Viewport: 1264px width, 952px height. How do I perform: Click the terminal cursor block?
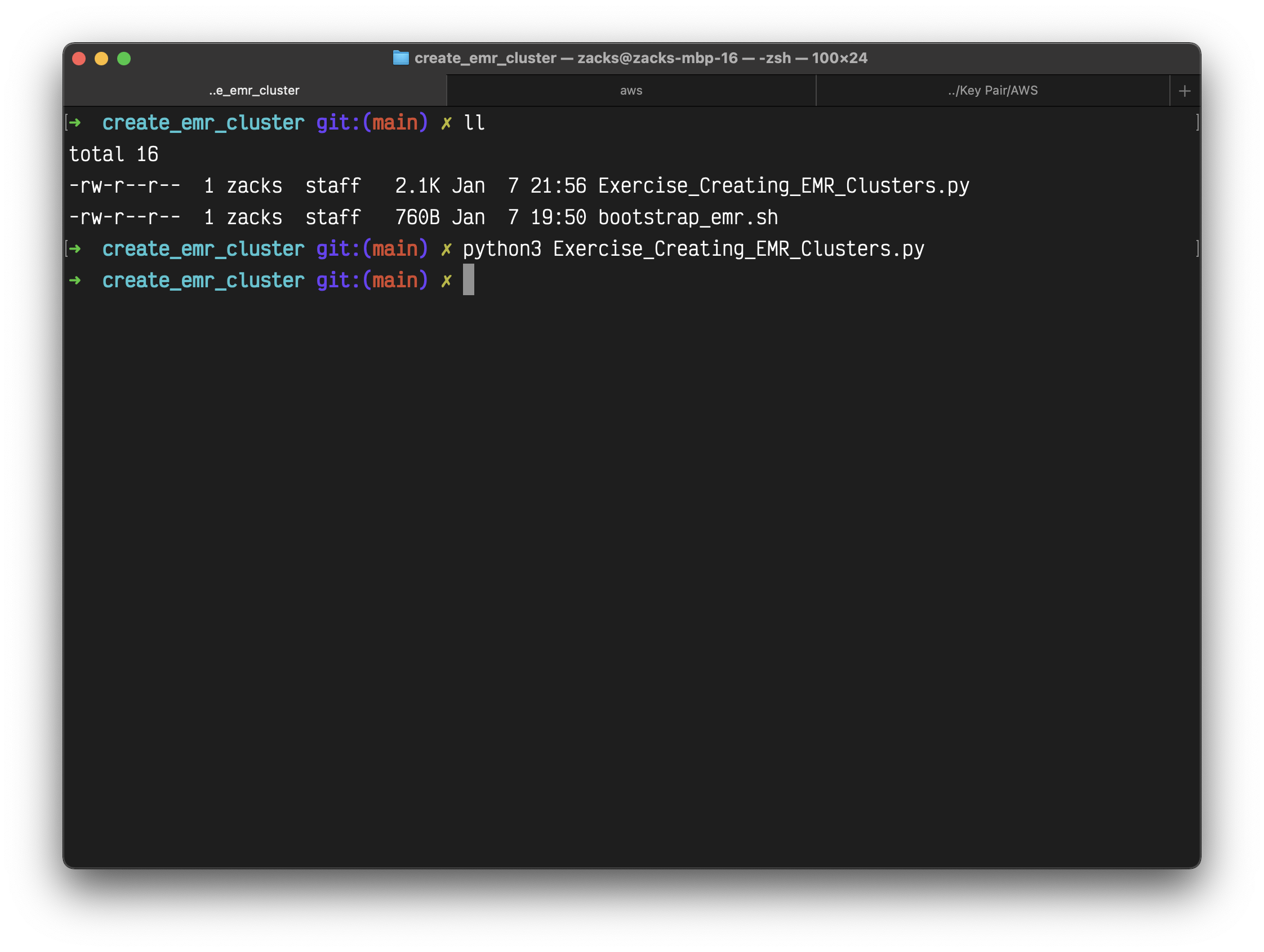click(468, 280)
